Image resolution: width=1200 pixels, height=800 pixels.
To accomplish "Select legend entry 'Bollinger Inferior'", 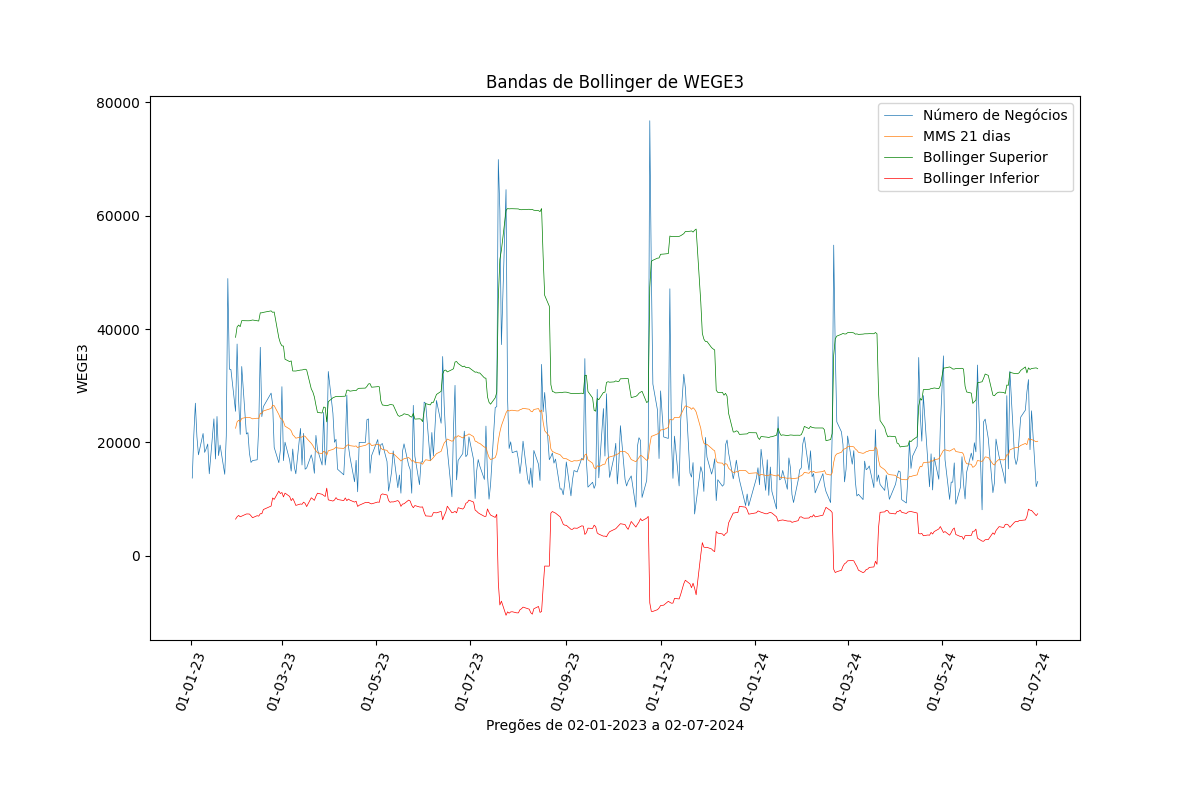I will point(980,178).
